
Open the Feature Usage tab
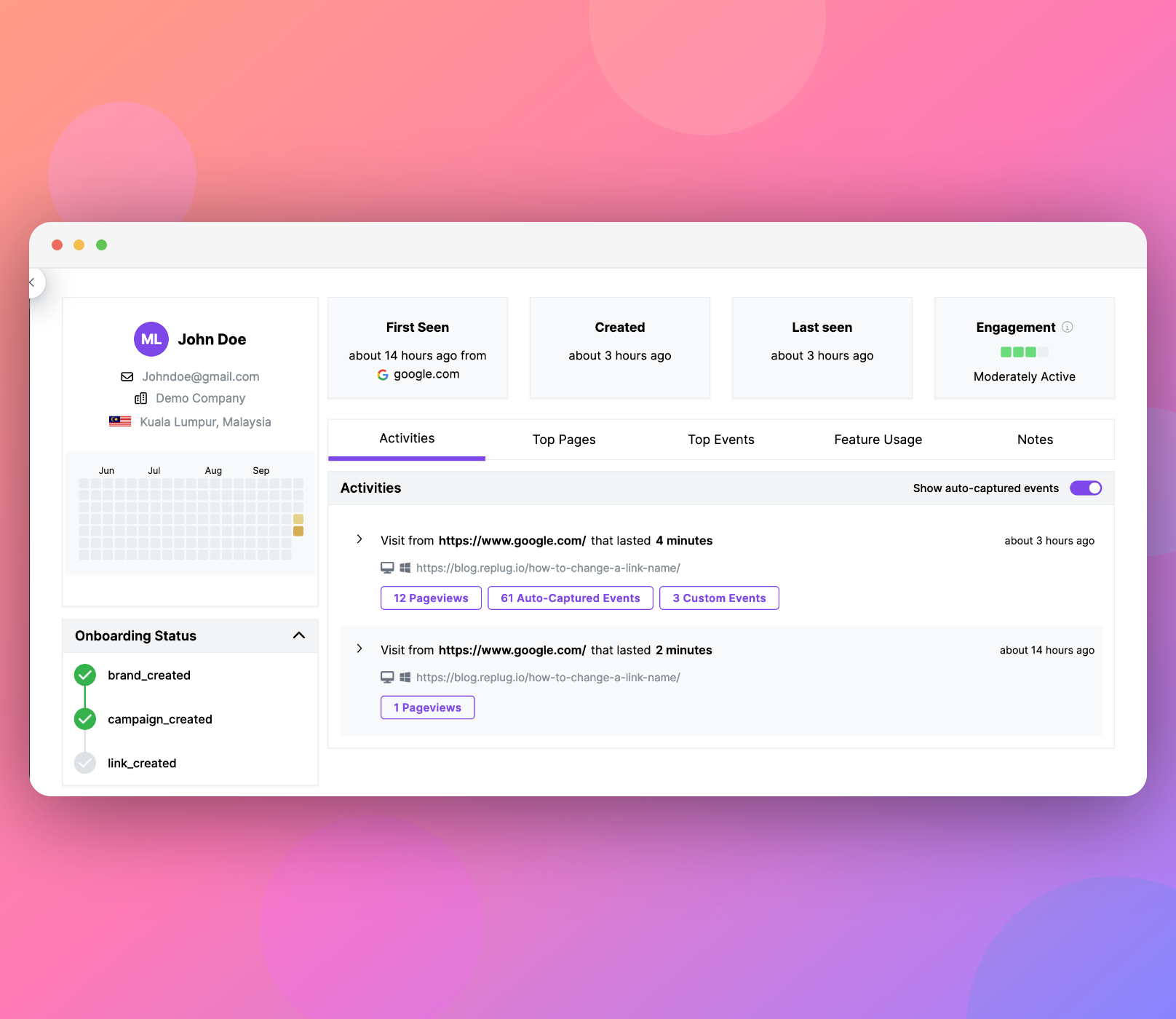click(878, 440)
